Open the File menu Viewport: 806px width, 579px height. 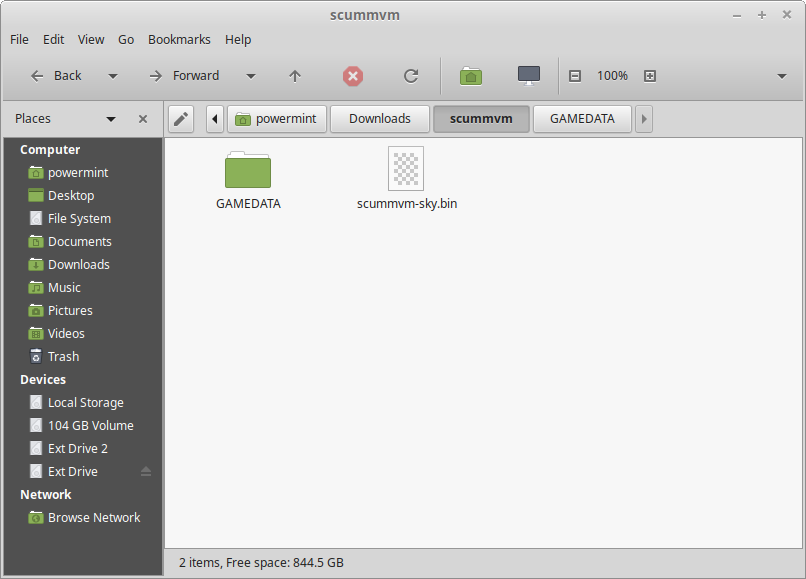pyautogui.click(x=20, y=40)
